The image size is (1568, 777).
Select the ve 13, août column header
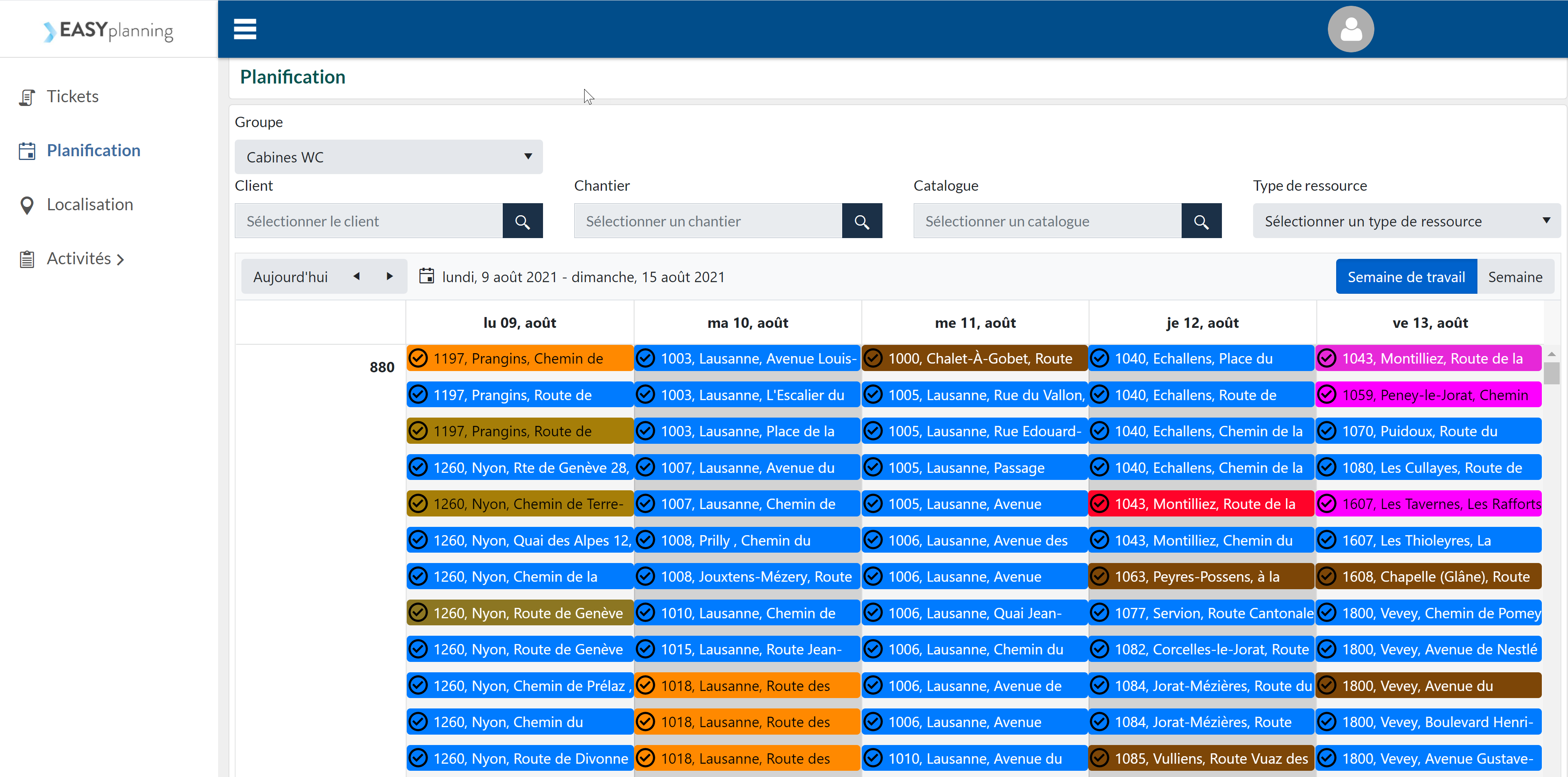tap(1430, 323)
